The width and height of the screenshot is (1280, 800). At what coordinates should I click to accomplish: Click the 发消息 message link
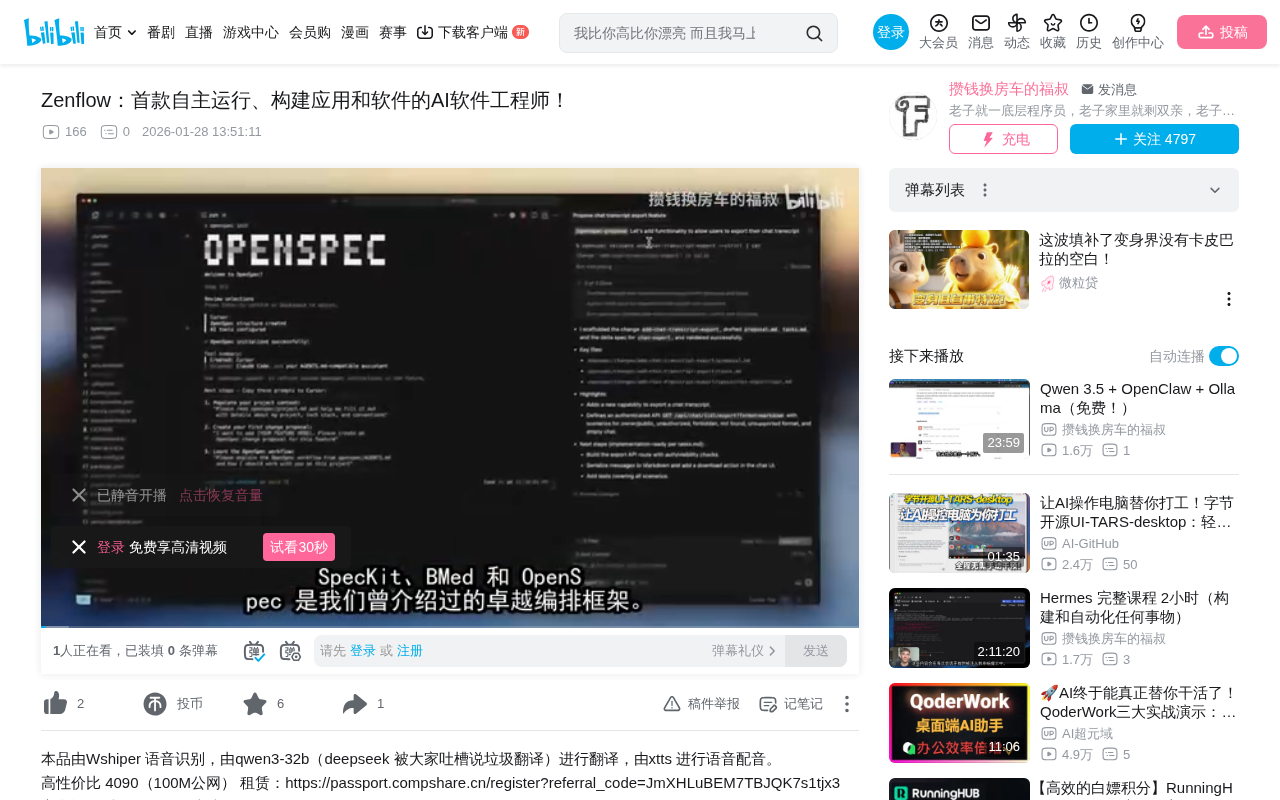pos(1109,89)
